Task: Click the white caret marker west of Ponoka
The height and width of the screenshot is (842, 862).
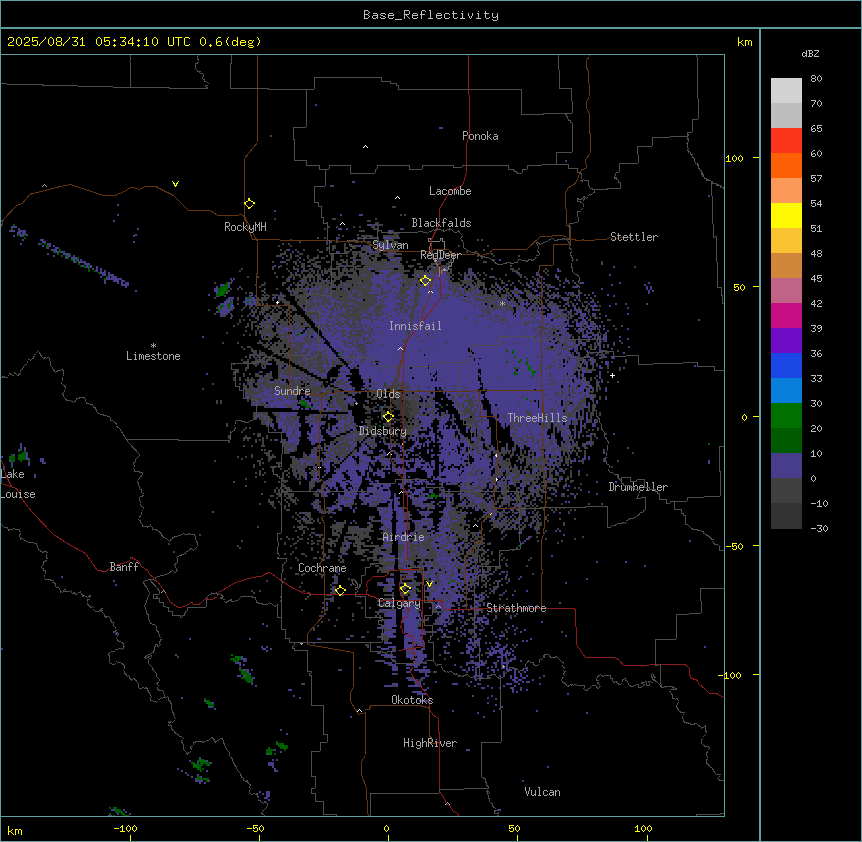Action: pos(366,147)
